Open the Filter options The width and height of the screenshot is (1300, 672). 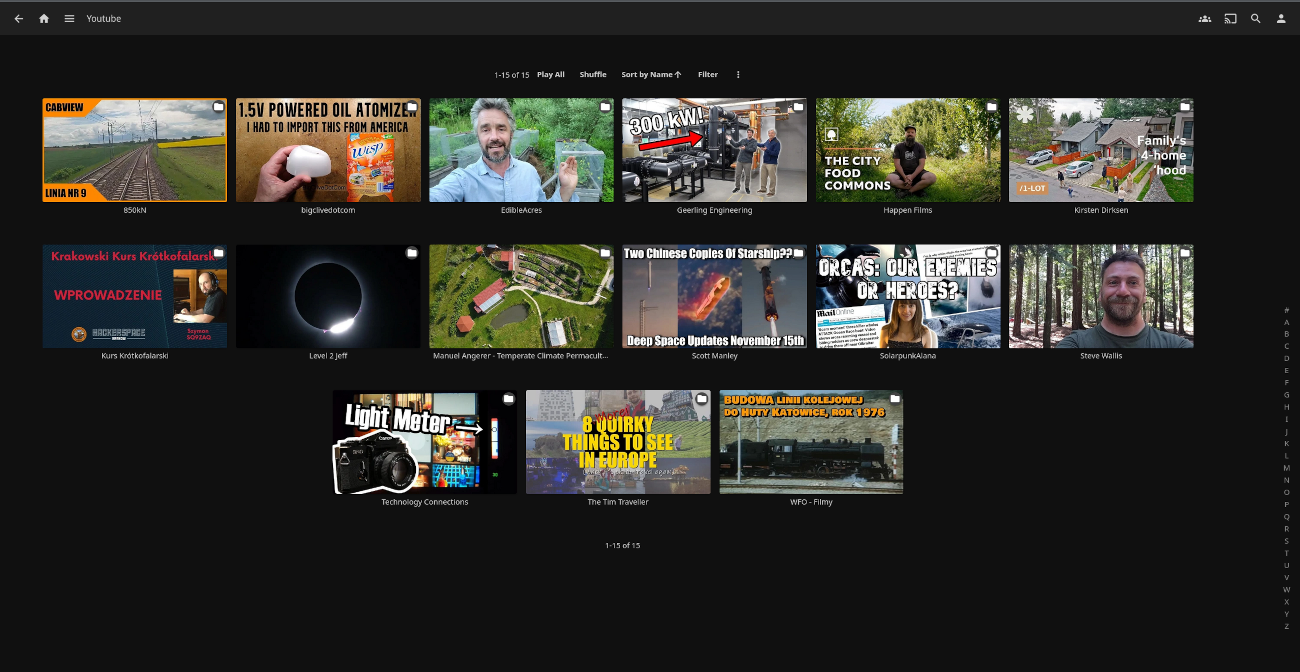[708, 74]
